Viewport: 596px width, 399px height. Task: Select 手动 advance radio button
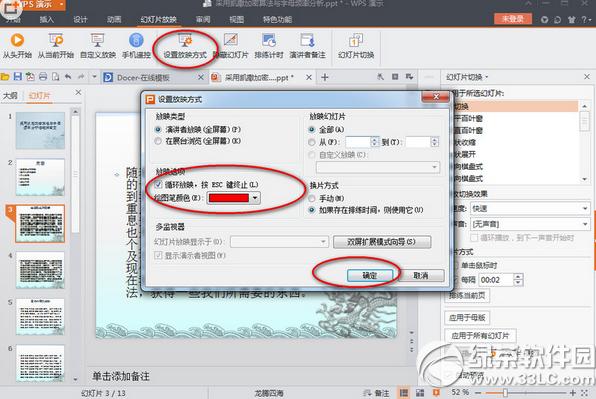tap(312, 198)
